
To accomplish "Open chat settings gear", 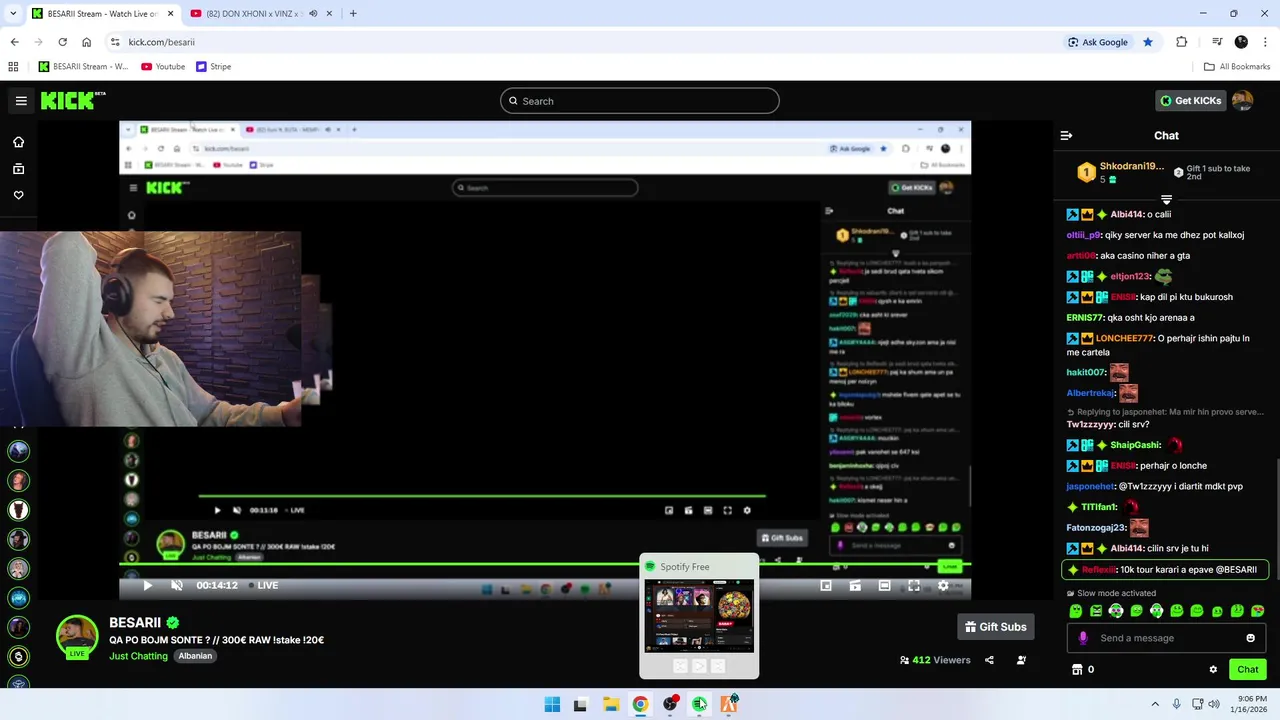I will [x=1213, y=669].
